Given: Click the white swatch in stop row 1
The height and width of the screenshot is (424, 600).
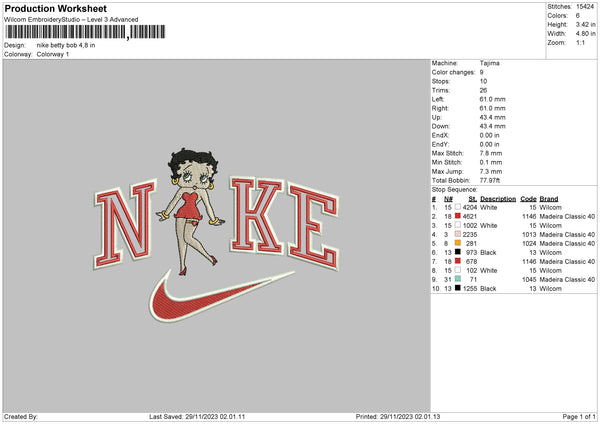Looking at the screenshot, I should (458, 207).
